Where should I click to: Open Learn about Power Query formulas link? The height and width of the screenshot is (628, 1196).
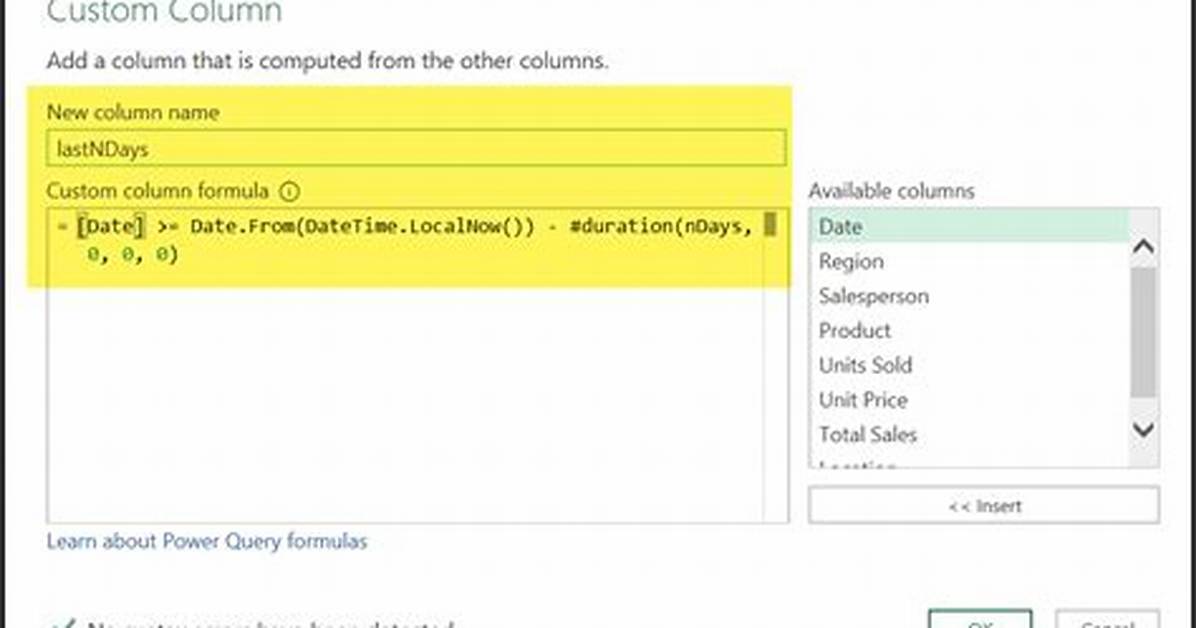tap(207, 541)
